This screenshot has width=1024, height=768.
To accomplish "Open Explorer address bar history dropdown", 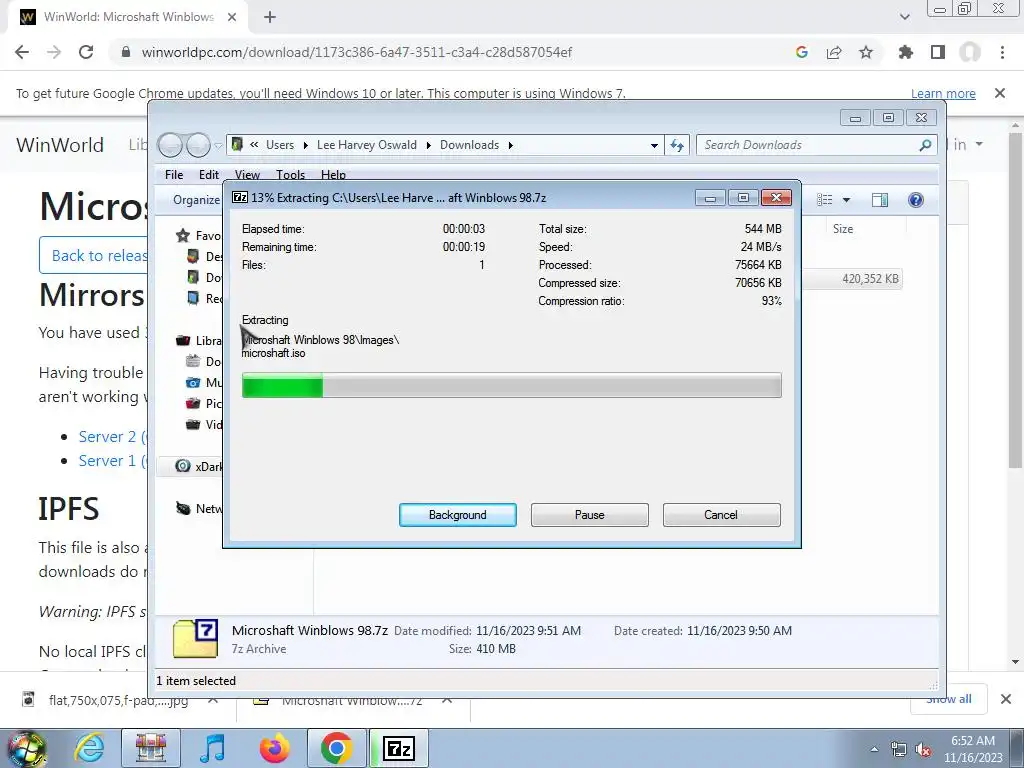I will tap(654, 145).
